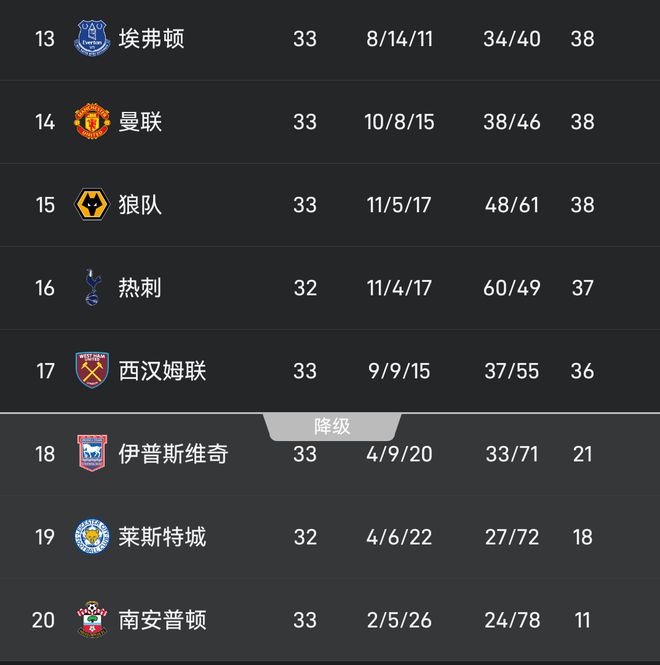Open the Tottenham cockerel crest

93,287
